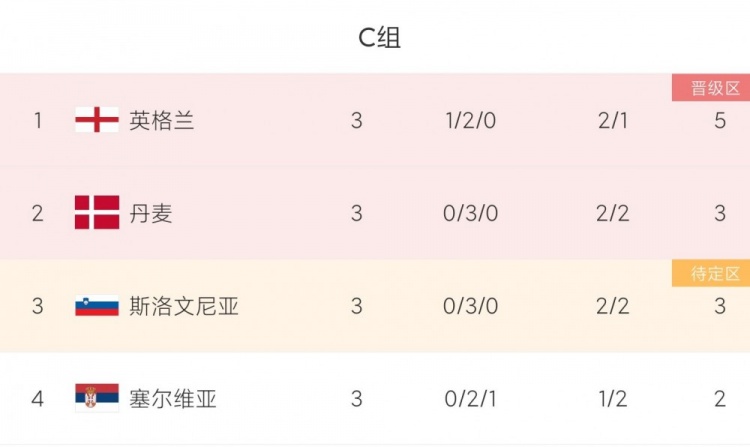This screenshot has height=447, width=750.
Task: Click the Slovenia flag icon
Action: click(97, 306)
